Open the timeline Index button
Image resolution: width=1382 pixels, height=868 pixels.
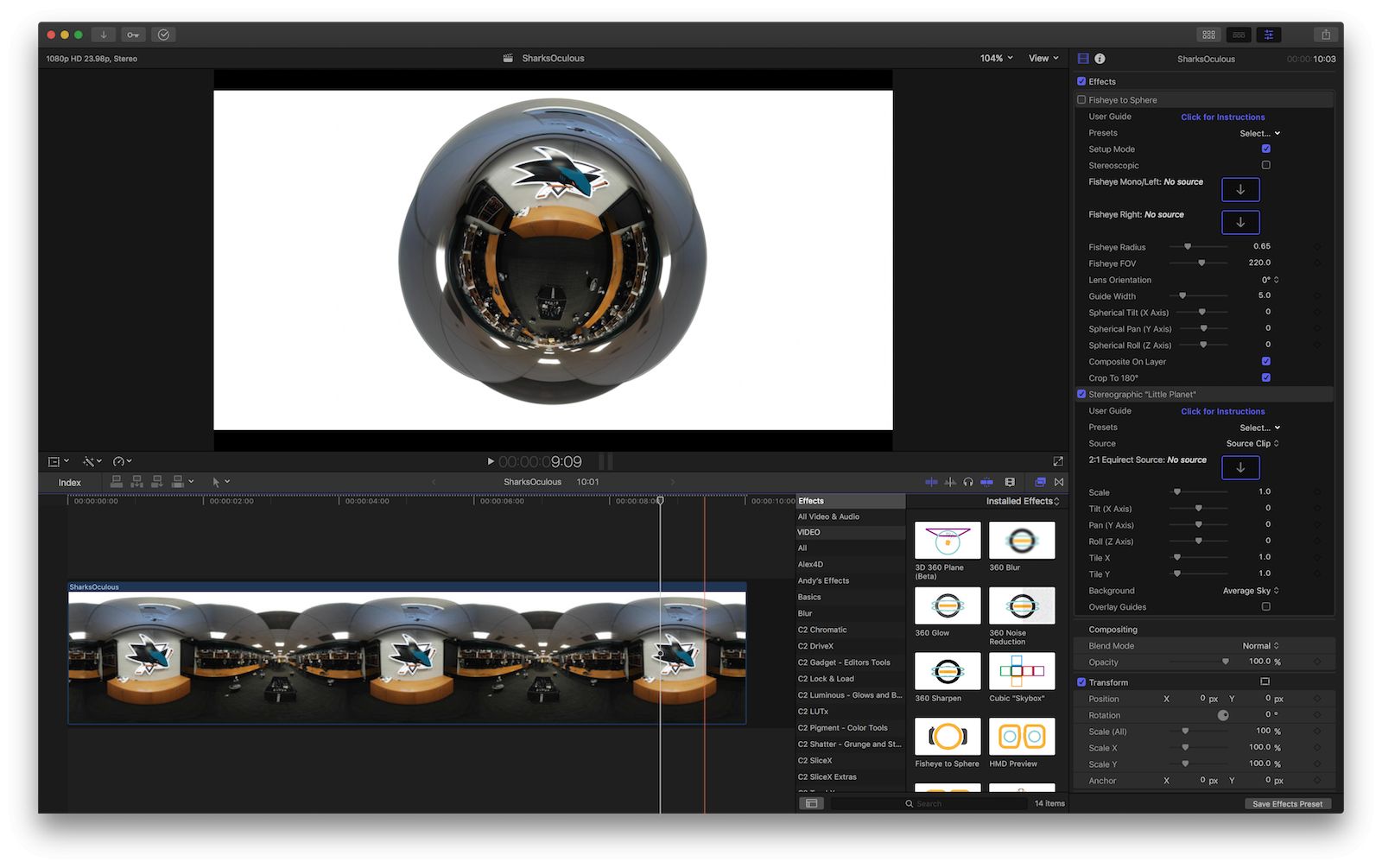click(x=70, y=482)
